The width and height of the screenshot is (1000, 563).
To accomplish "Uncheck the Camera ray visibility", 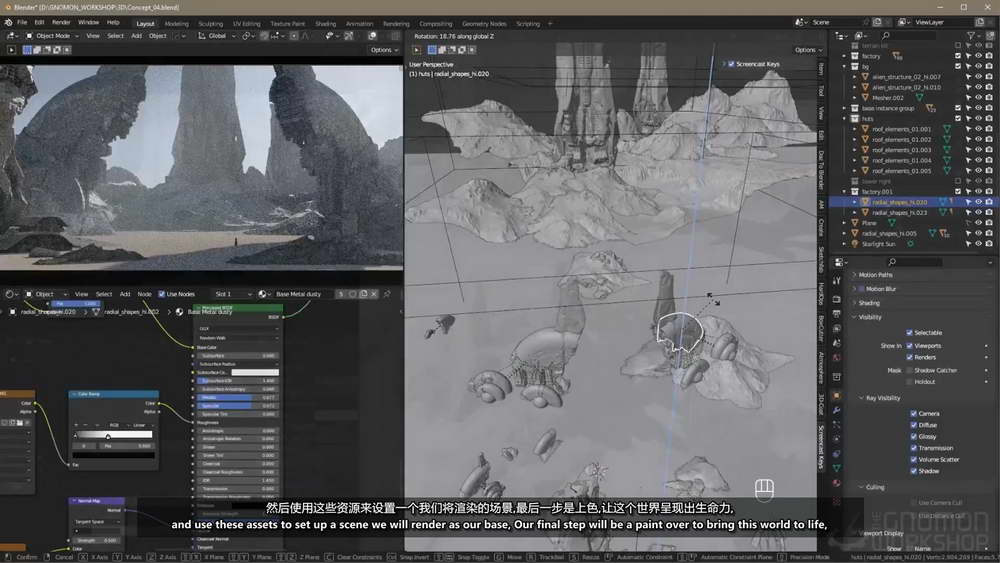I will 913,414.
